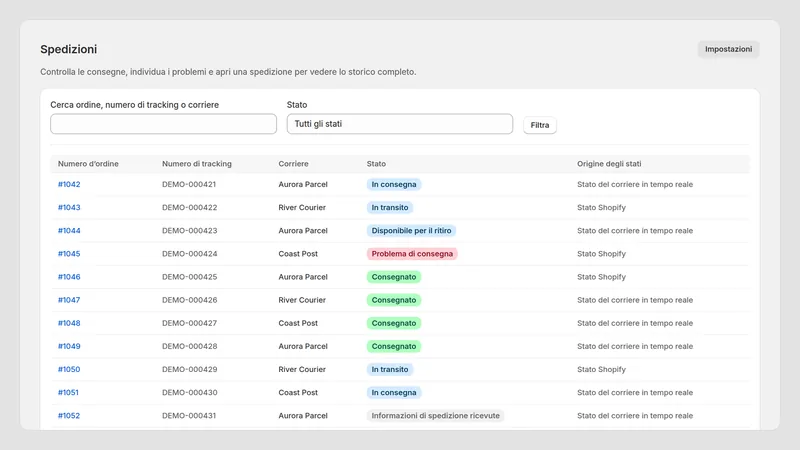The image size is (800, 450).
Task: Click the Numero di tracking column header
Action: [x=197, y=164]
